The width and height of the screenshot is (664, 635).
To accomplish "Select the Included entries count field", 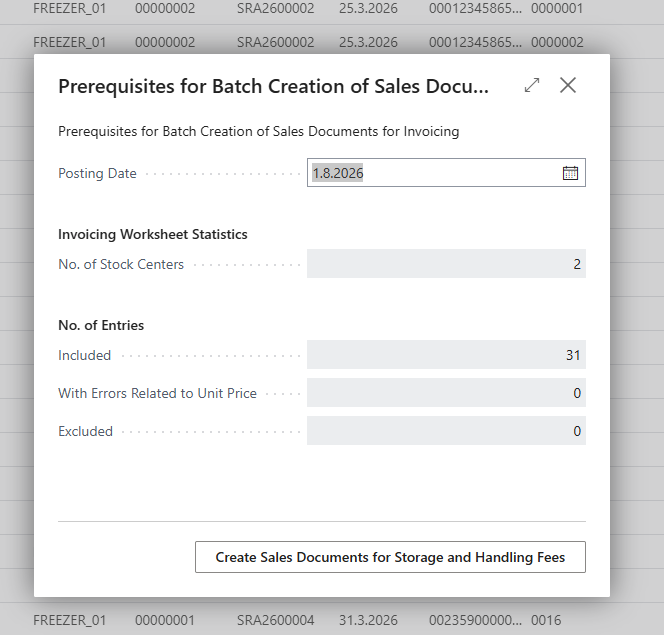I will click(446, 355).
